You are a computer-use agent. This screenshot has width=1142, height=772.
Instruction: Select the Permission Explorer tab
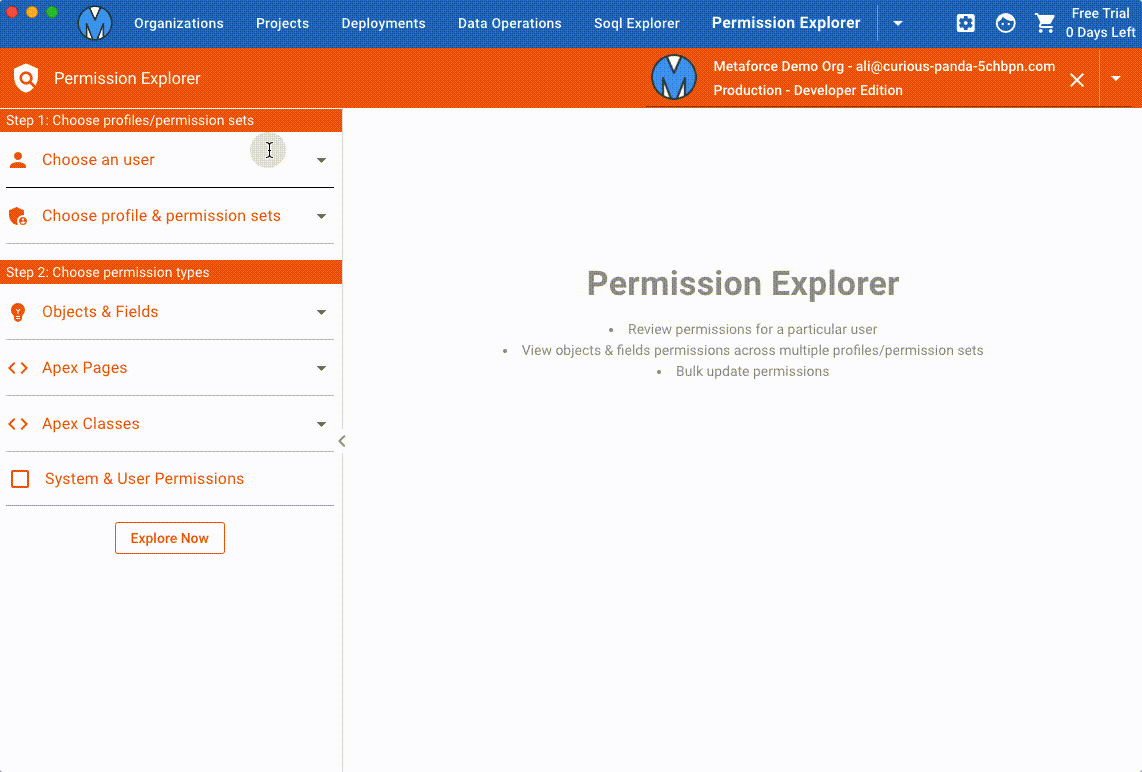coord(786,23)
